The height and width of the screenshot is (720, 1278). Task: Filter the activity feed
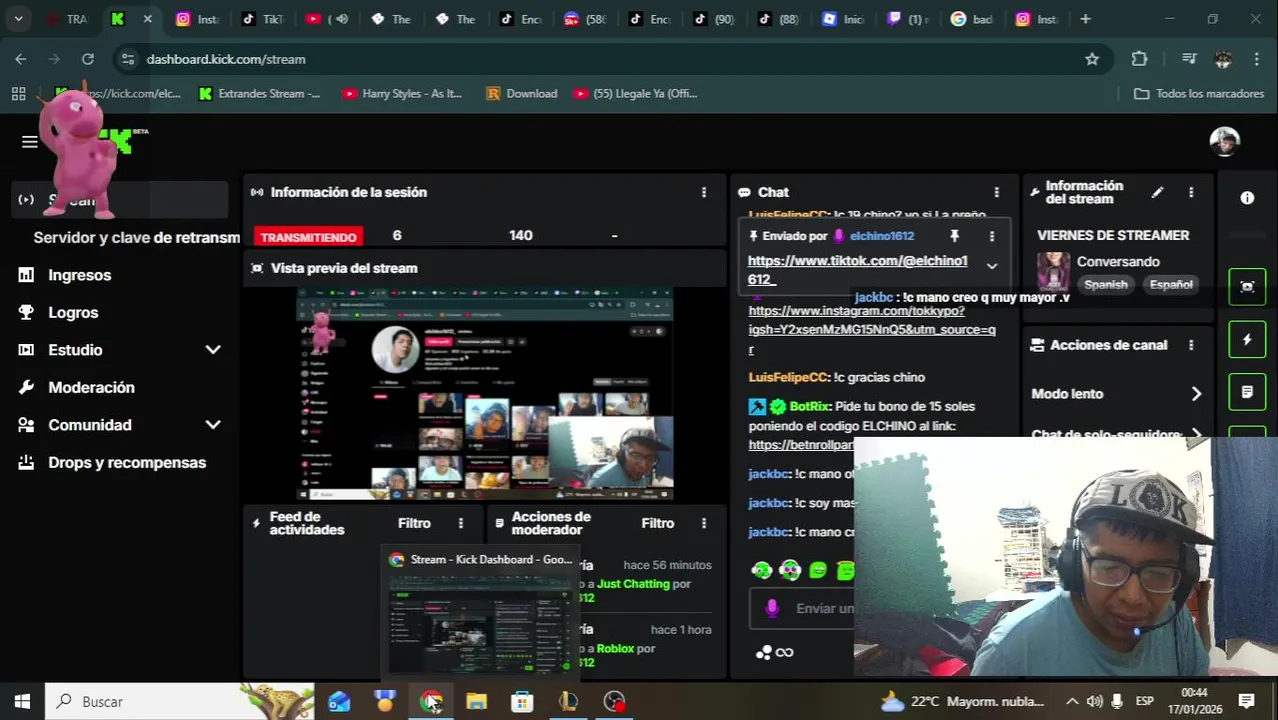414,523
